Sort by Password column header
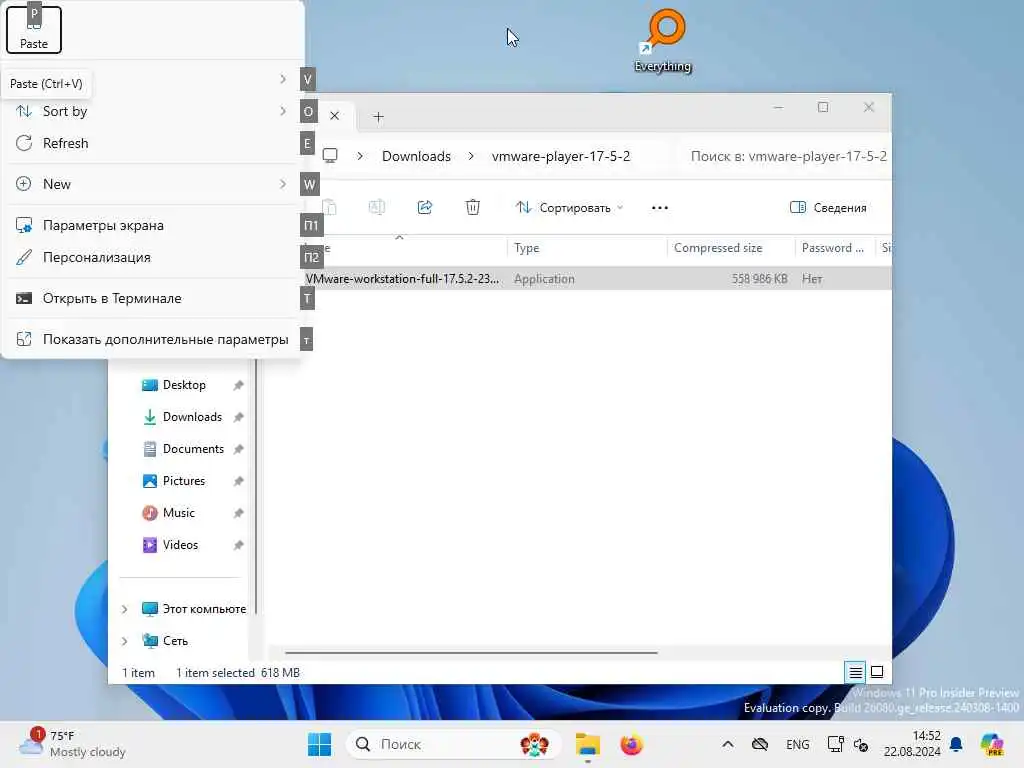This screenshot has width=1024, height=768. [x=835, y=248]
